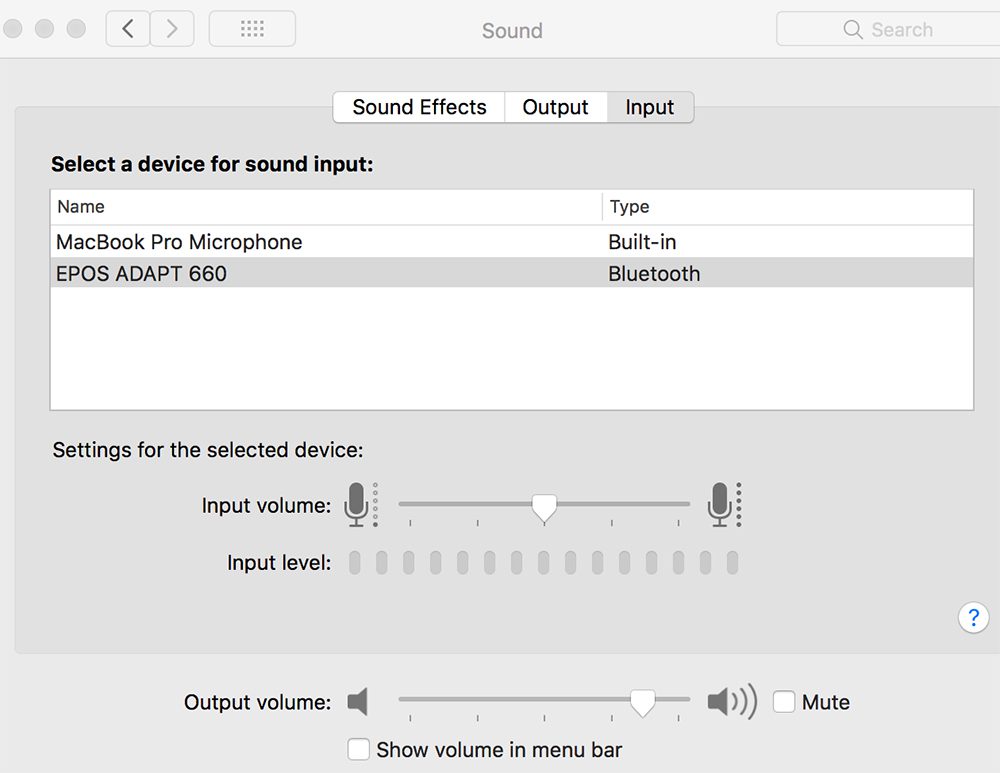
Task: Enable Show volume in menu bar
Action: (358, 749)
